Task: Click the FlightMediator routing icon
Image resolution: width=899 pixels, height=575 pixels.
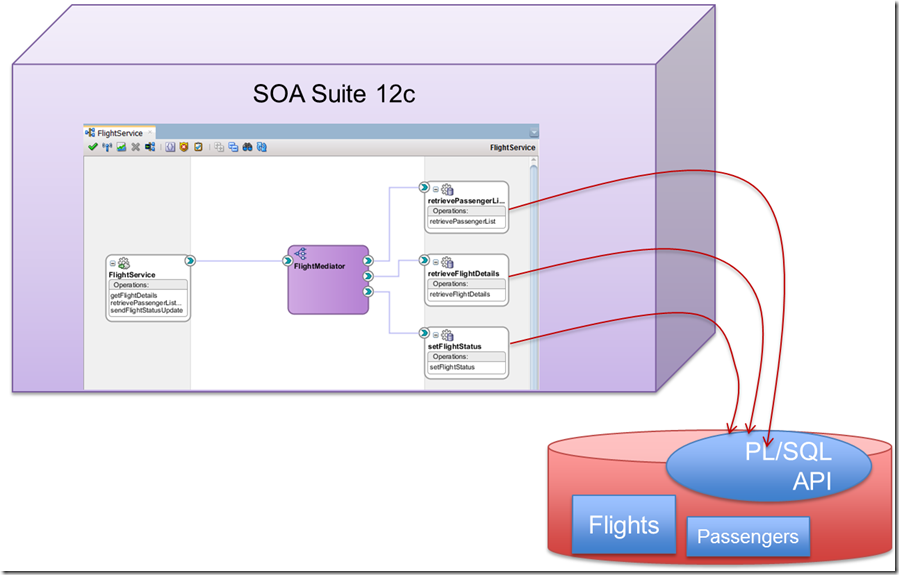Action: 300,254
